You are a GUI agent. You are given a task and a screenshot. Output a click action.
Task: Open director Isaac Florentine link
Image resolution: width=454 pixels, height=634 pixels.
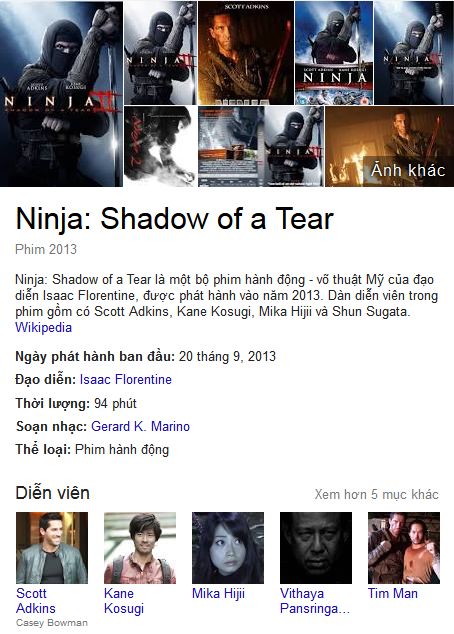point(126,379)
